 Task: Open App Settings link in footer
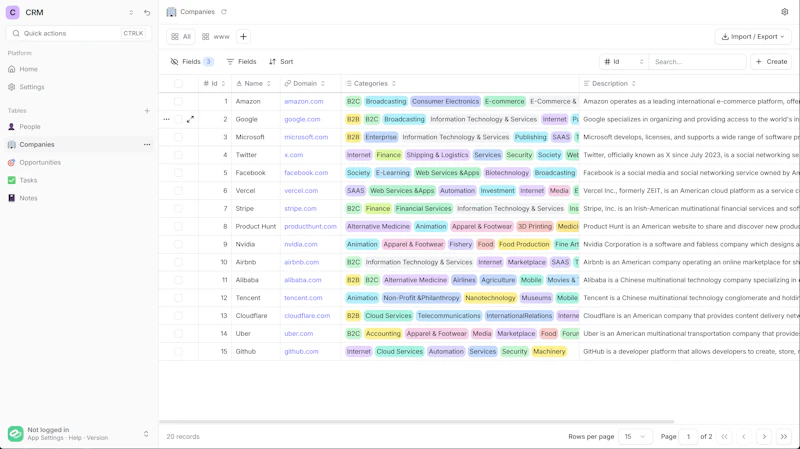pyautogui.click(x=45, y=438)
